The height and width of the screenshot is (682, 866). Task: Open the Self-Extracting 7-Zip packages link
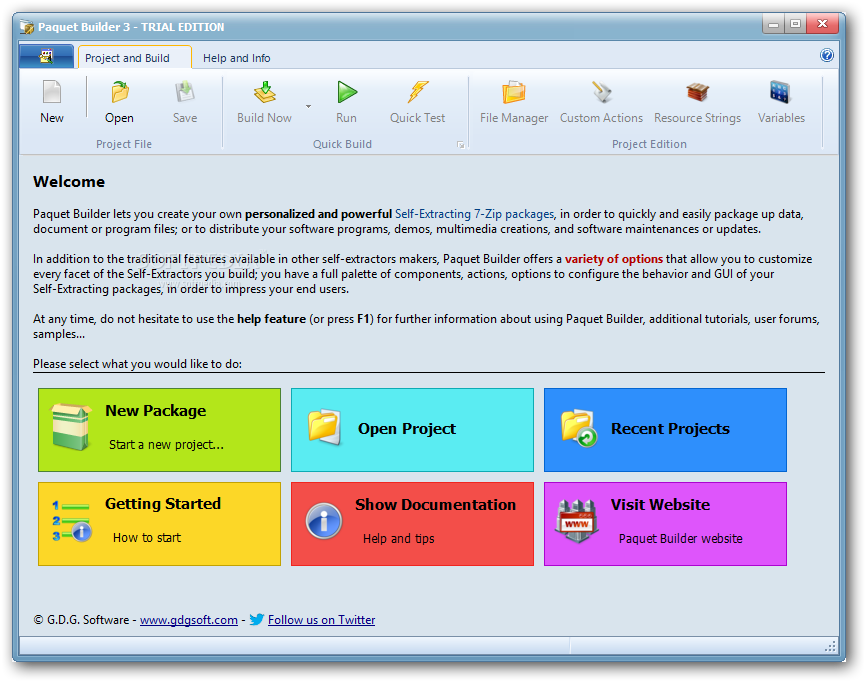point(474,214)
